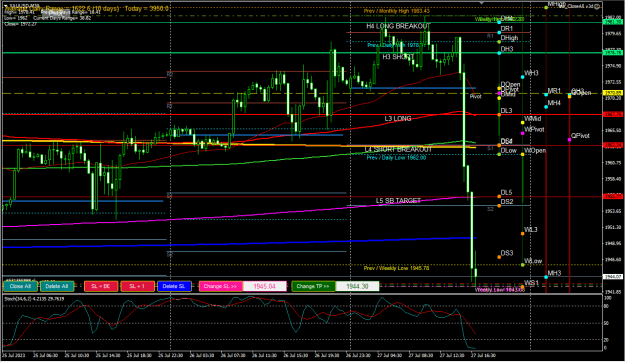Click the MR1 monthly marker dot
Viewport: 625px width, 362px height.
(546, 94)
